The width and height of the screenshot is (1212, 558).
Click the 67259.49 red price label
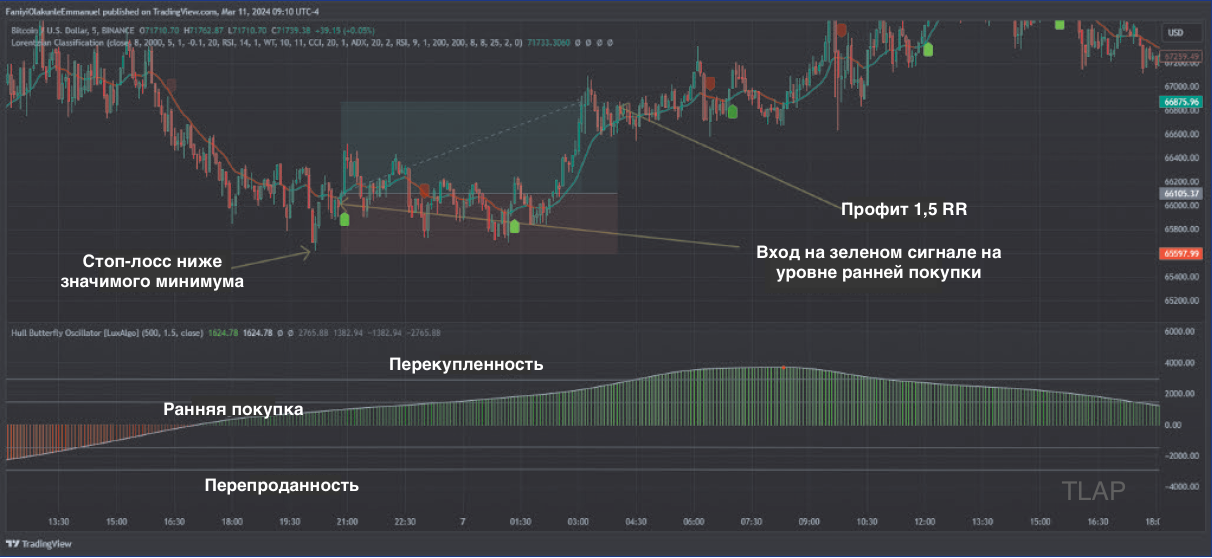click(1182, 57)
